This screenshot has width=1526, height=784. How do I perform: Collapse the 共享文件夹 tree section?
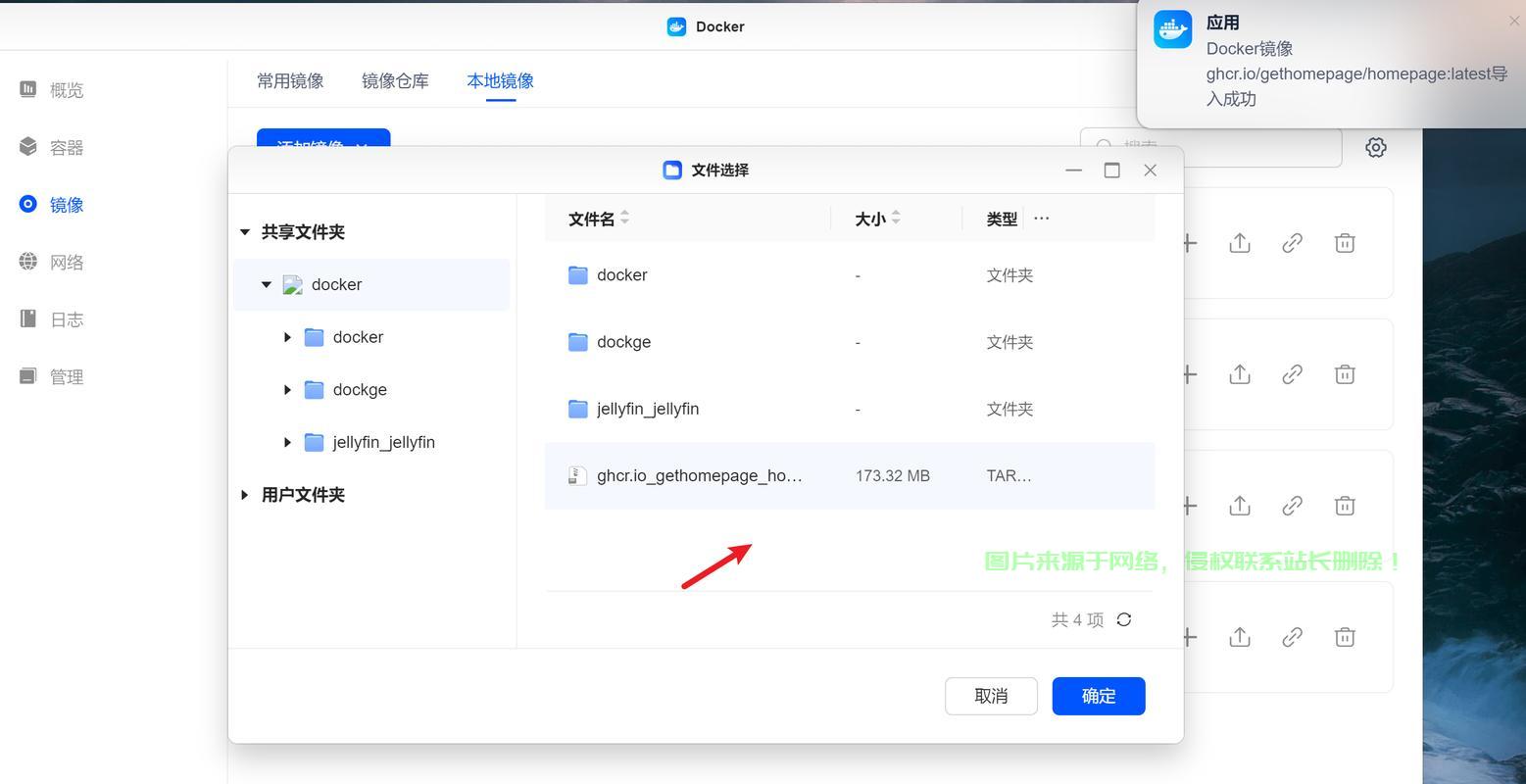244,232
